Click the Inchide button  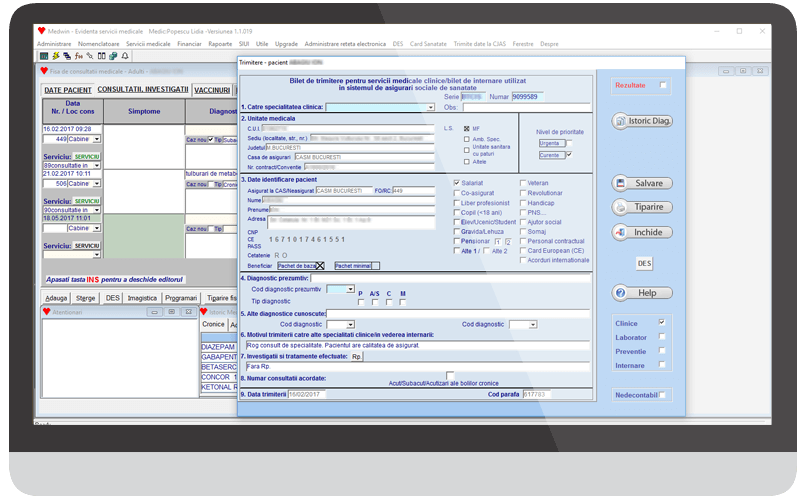click(642, 232)
